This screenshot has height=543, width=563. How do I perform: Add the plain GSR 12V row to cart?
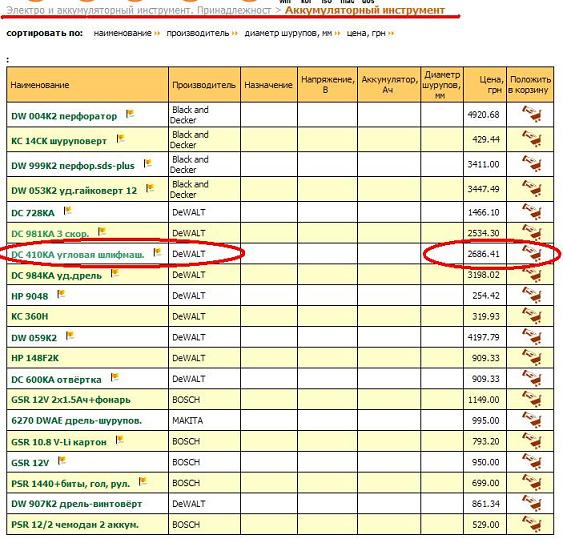click(x=531, y=462)
